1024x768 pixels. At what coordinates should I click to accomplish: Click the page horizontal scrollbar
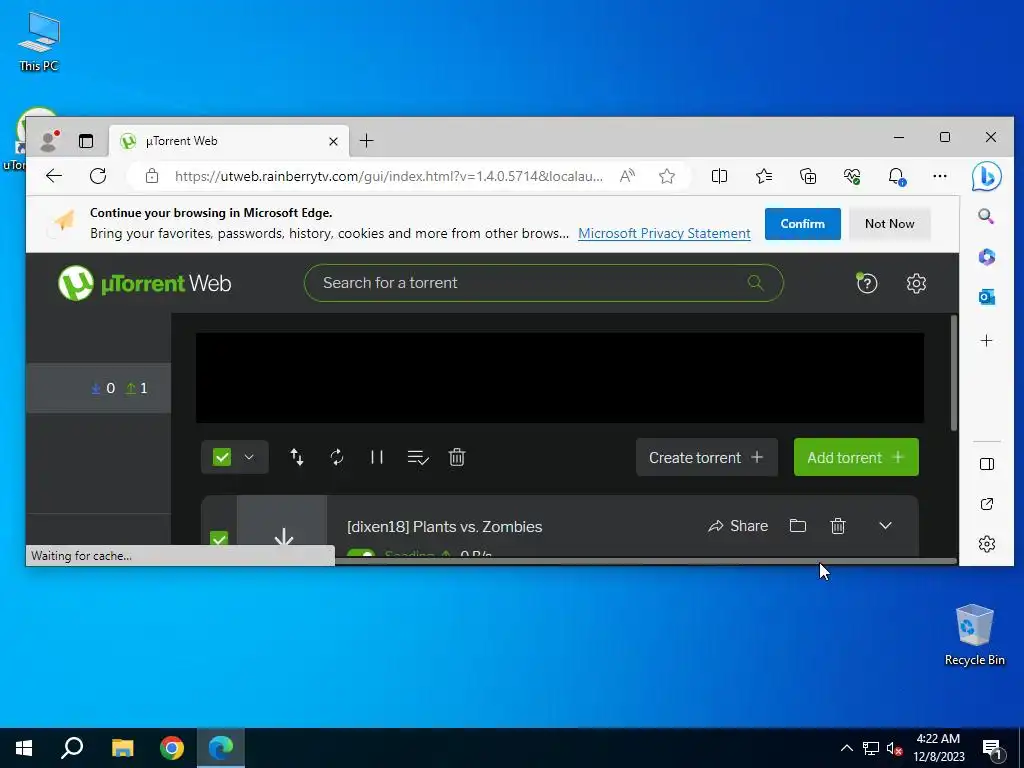[645, 561]
